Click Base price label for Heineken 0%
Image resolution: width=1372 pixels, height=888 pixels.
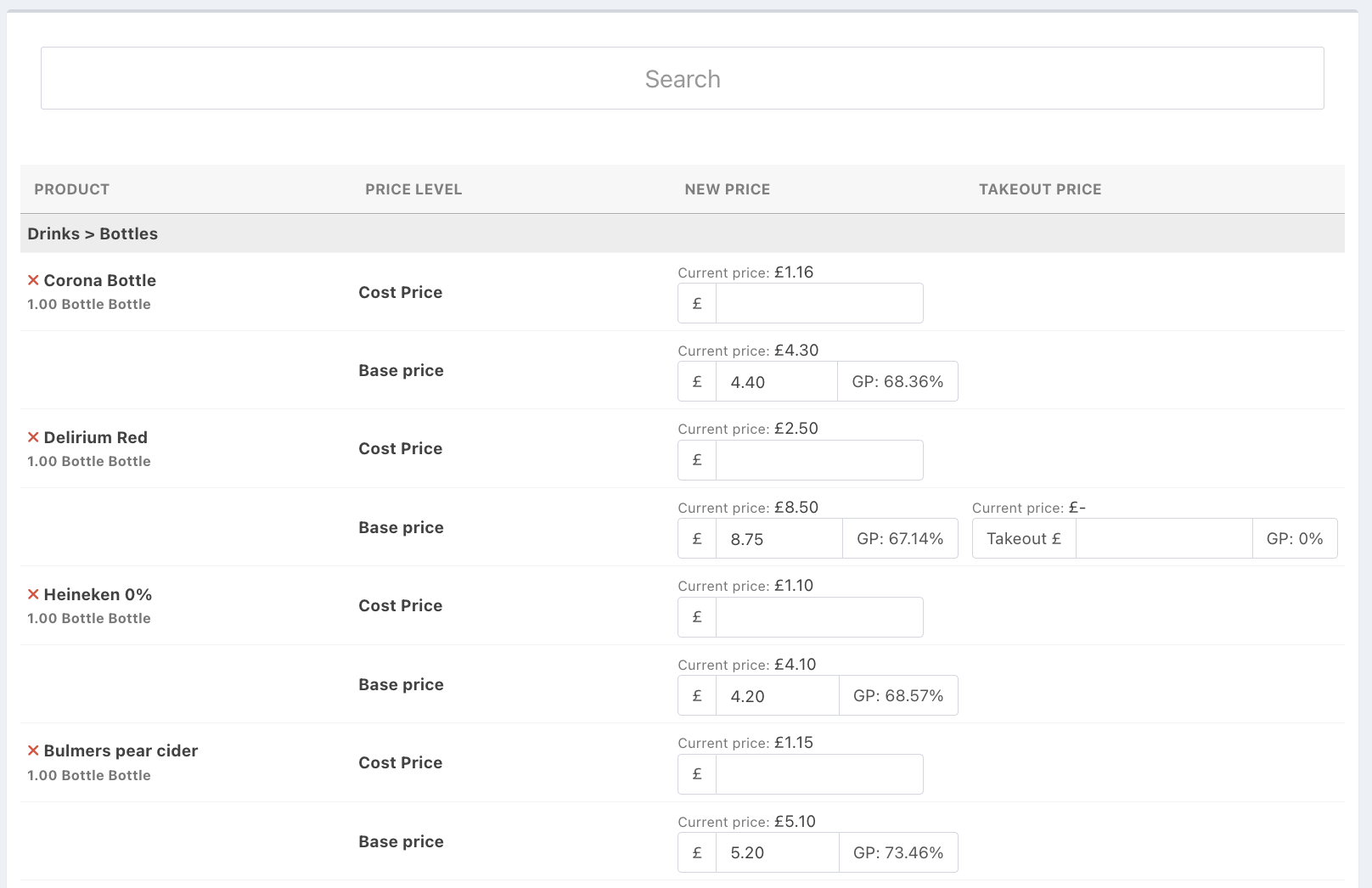click(401, 684)
